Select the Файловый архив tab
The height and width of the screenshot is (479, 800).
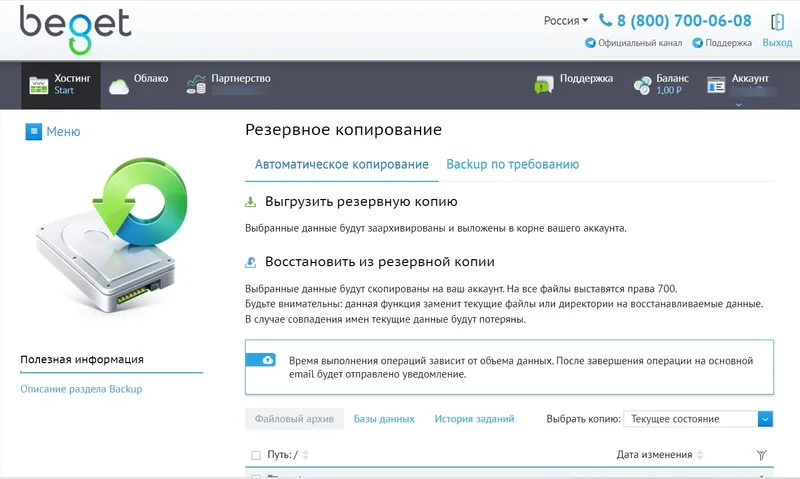click(294, 419)
